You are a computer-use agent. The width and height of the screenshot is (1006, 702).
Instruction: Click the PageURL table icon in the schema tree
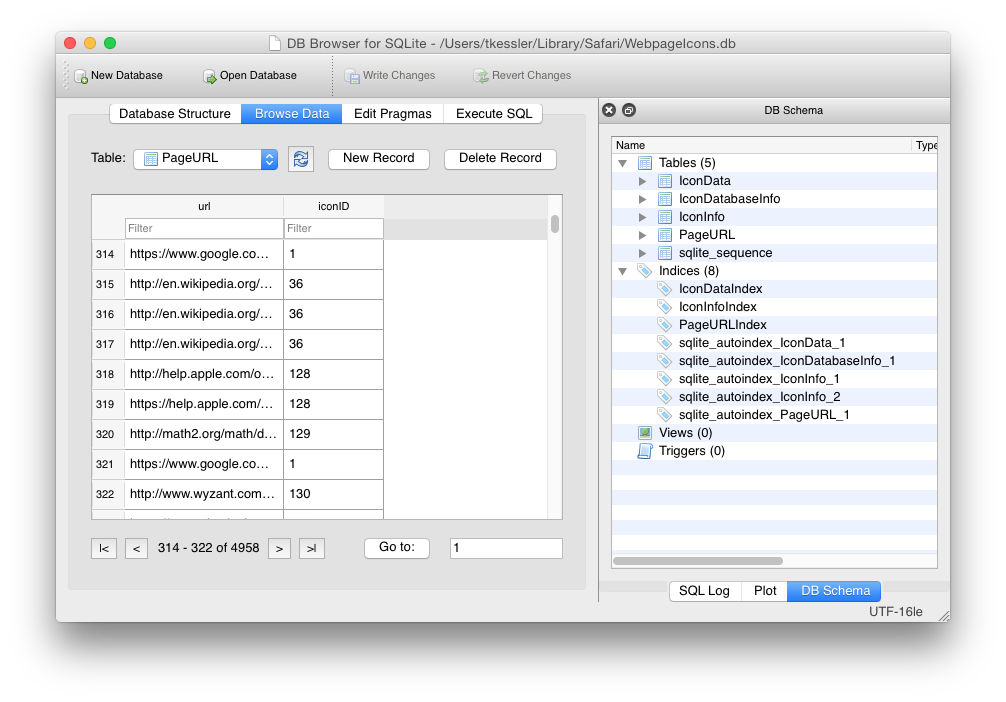[665, 235]
